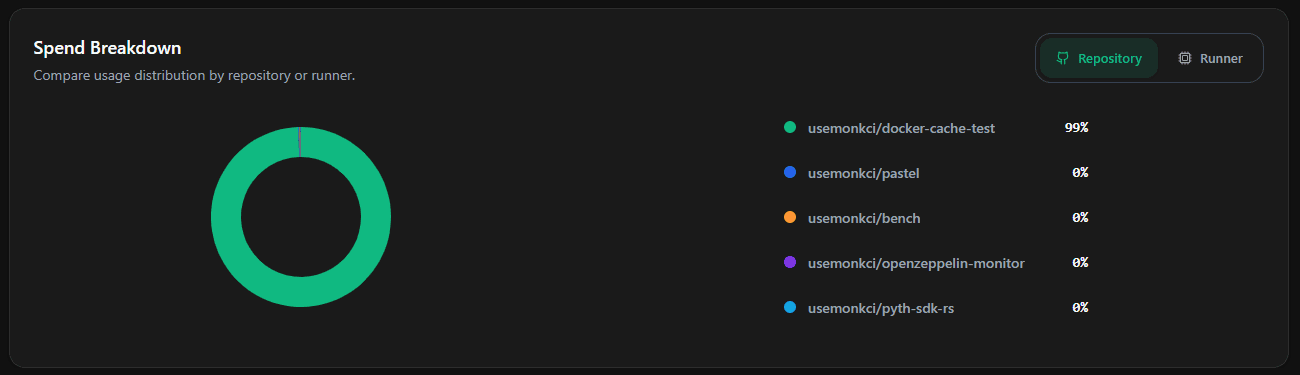This screenshot has width=1300, height=375.
Task: Click orange dot beside usemonkci/bench
Action: pyautogui.click(x=790, y=217)
